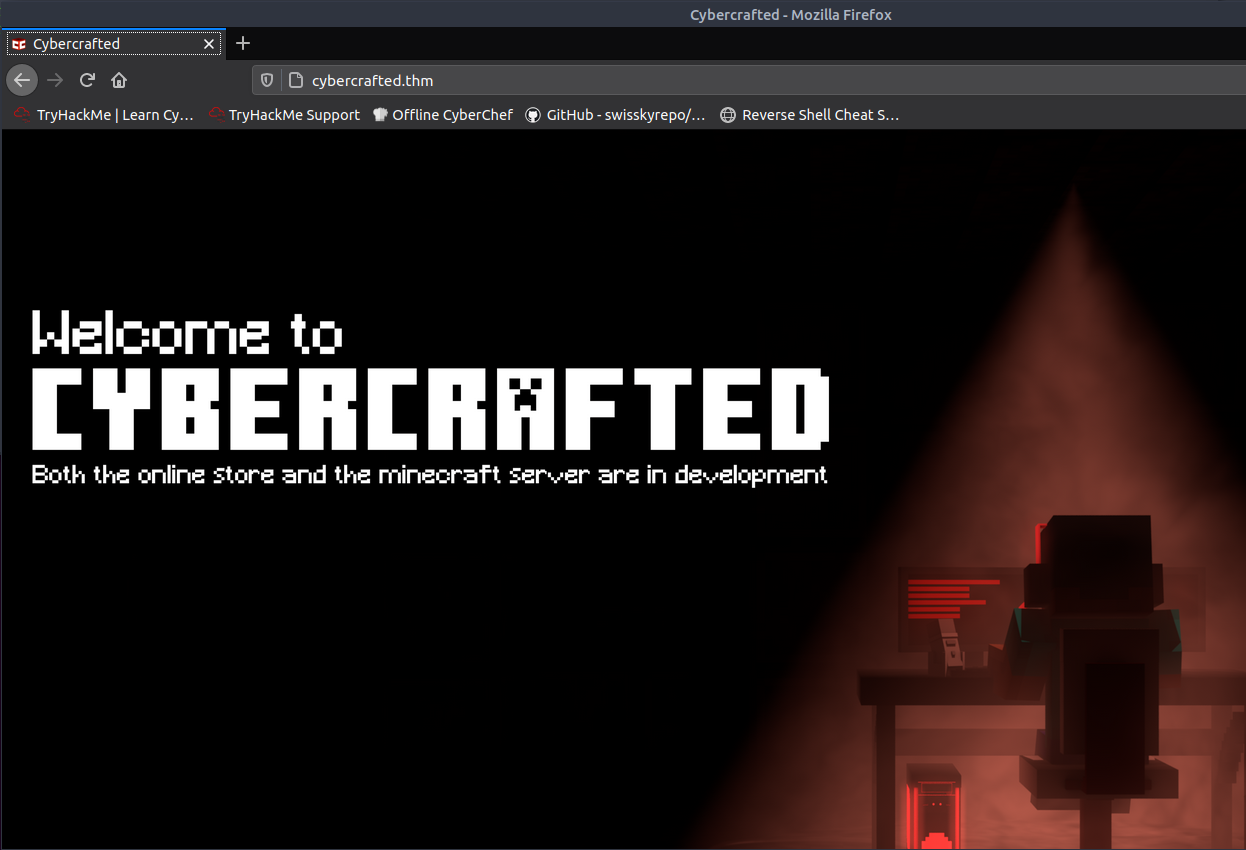Click the "Welcome to" heading text
1246x850 pixels.
tap(187, 333)
